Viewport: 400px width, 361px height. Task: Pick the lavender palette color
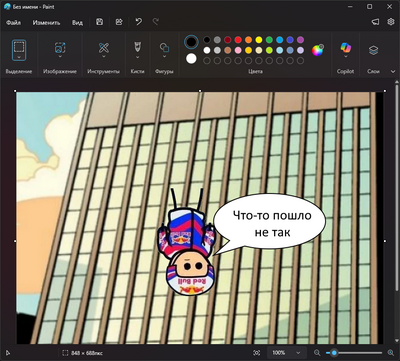tap(300, 50)
